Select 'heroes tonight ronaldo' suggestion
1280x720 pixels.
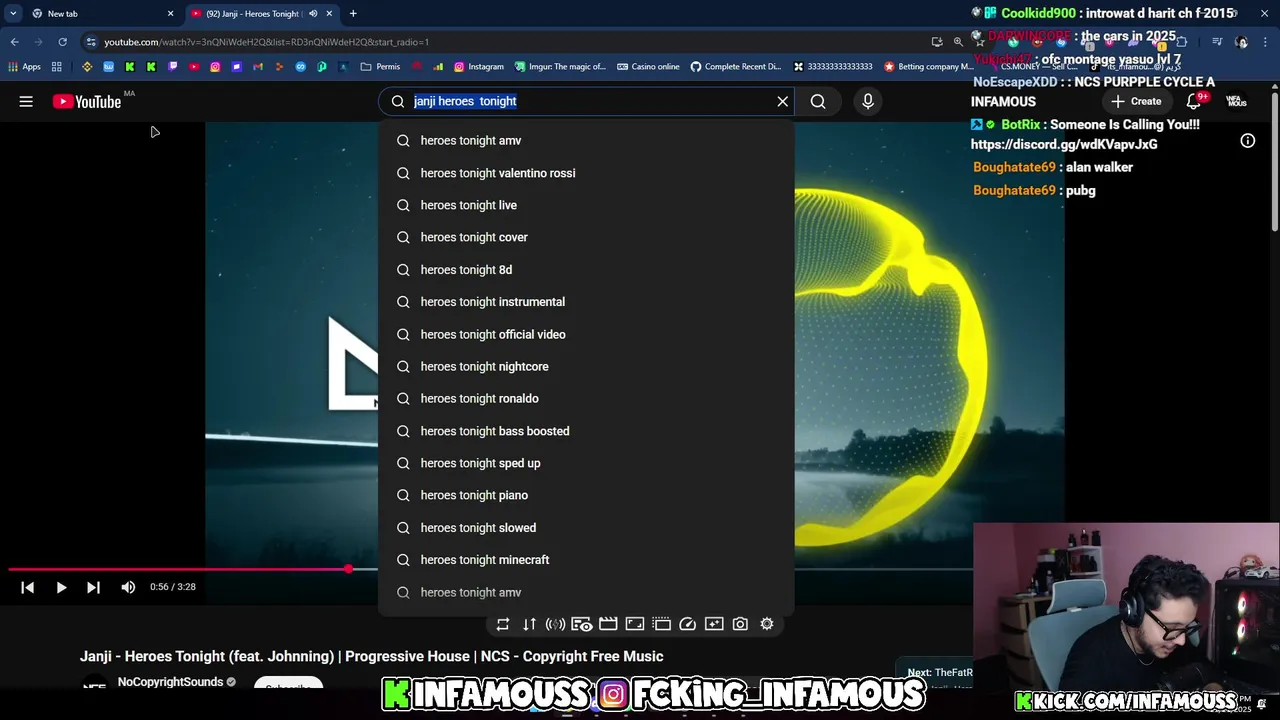click(586, 398)
